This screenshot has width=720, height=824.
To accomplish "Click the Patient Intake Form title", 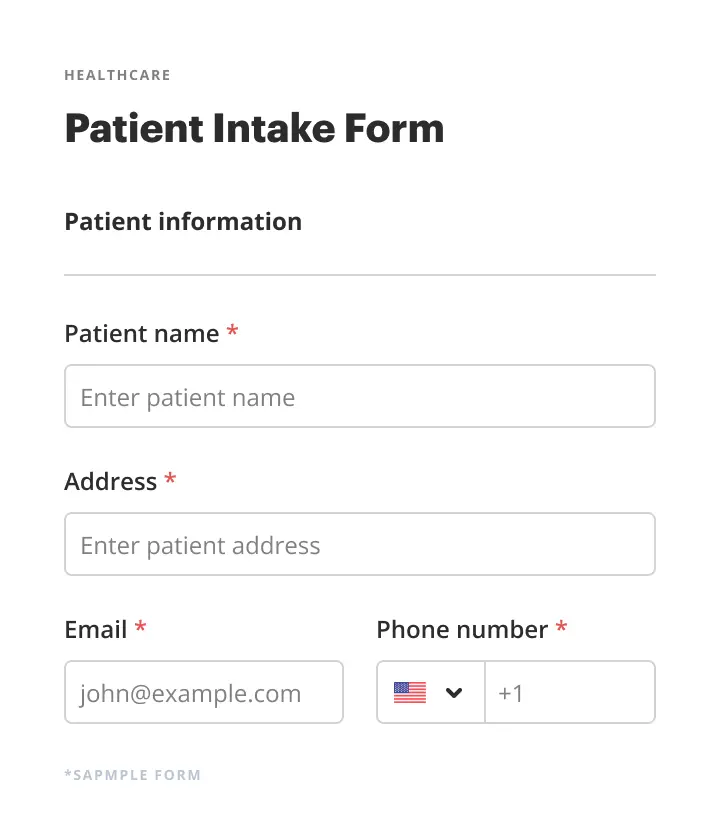I will coord(254,129).
